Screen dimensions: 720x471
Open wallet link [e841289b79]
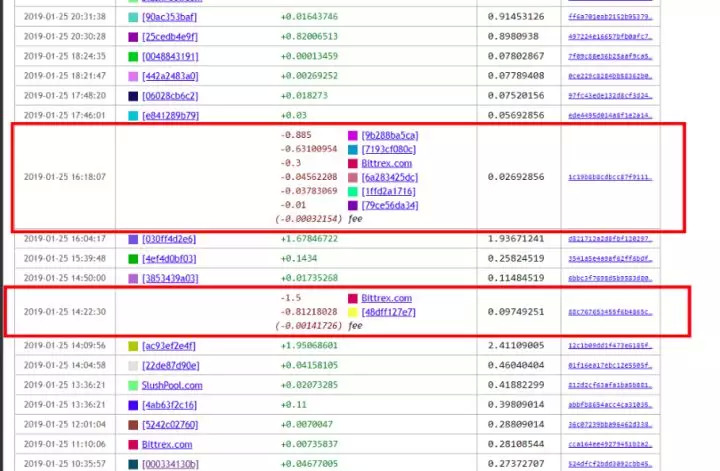[x=170, y=116]
